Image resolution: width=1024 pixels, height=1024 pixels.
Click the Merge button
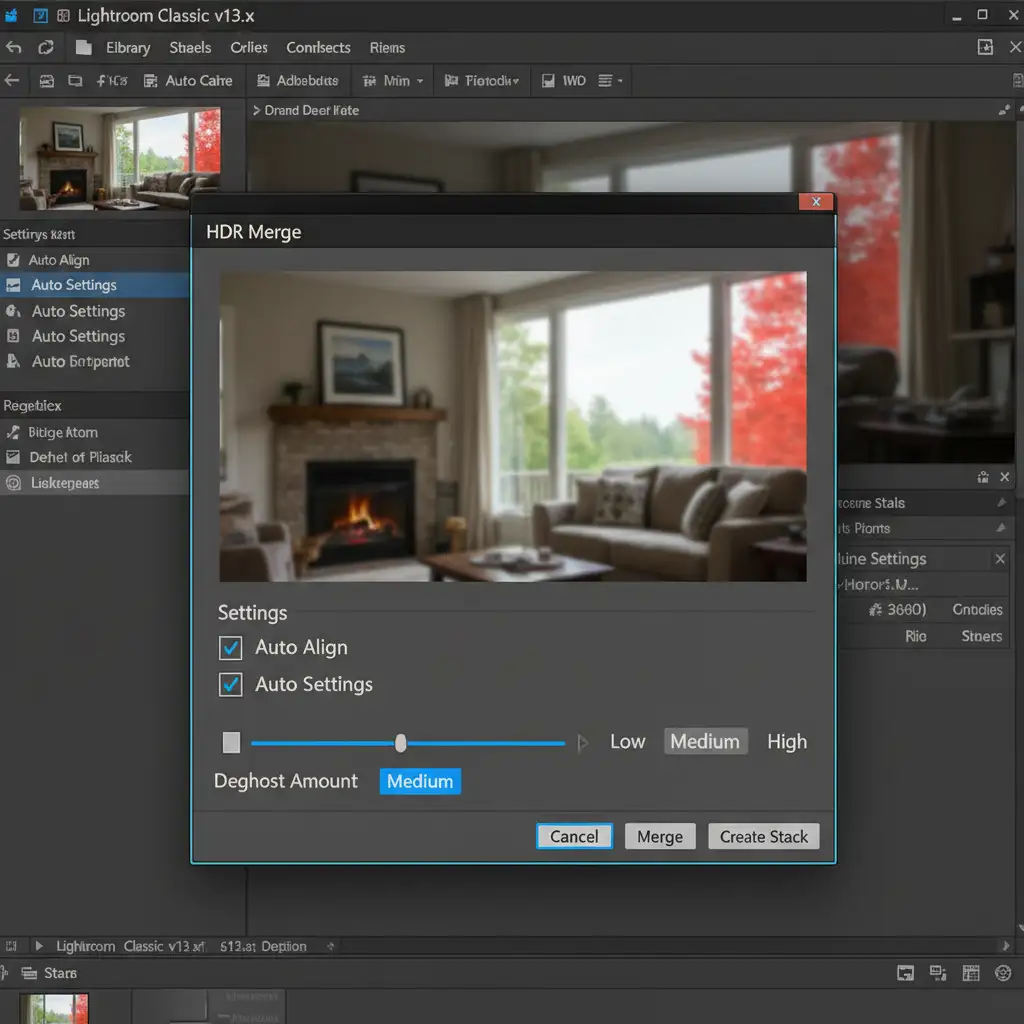[660, 837]
